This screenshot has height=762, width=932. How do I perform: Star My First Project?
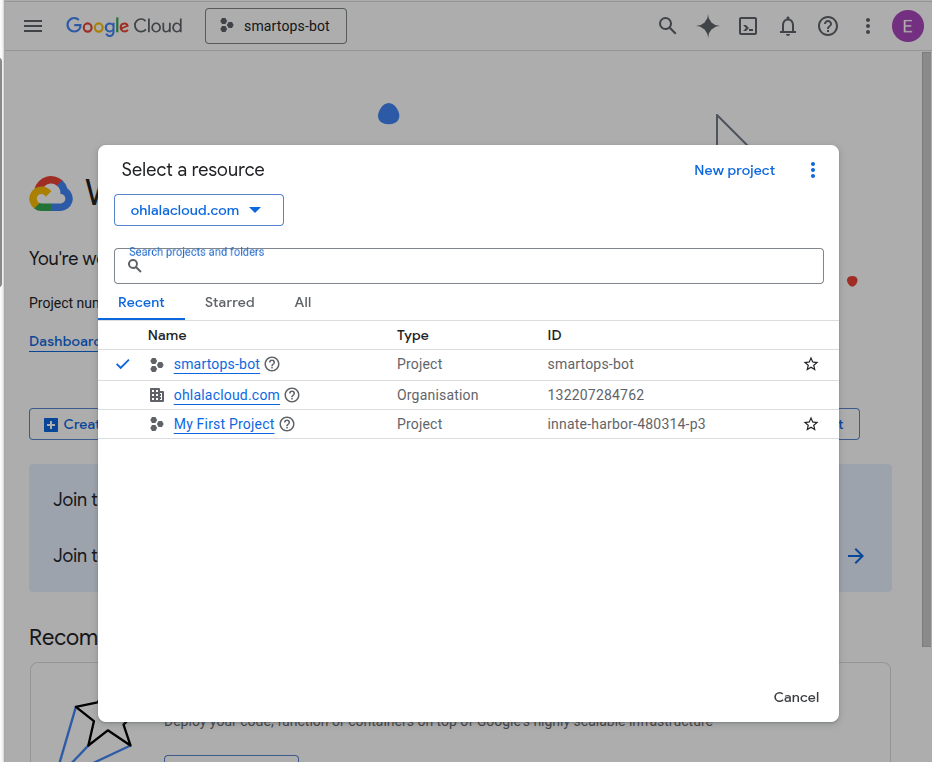pyautogui.click(x=811, y=424)
